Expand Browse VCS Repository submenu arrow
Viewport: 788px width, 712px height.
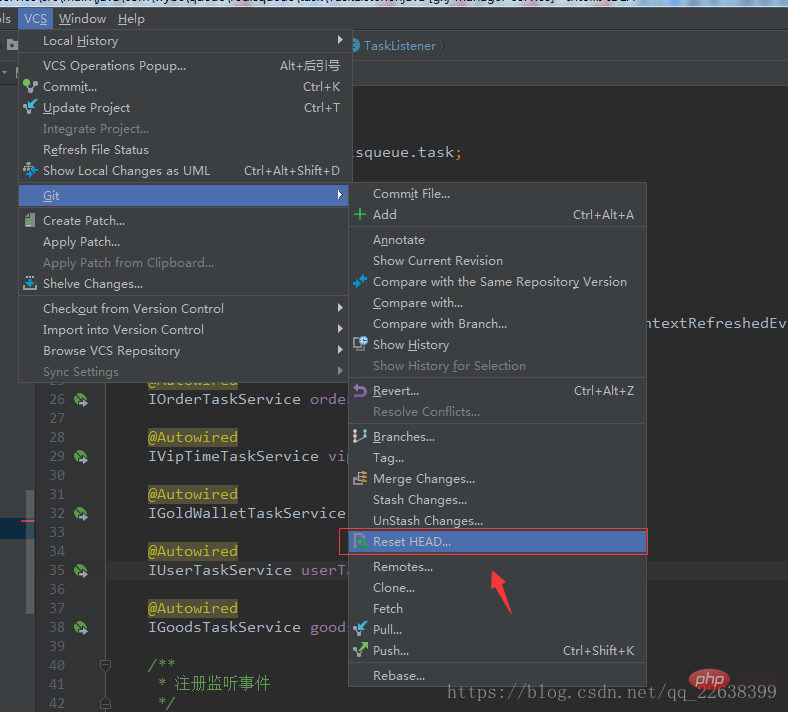(x=340, y=350)
